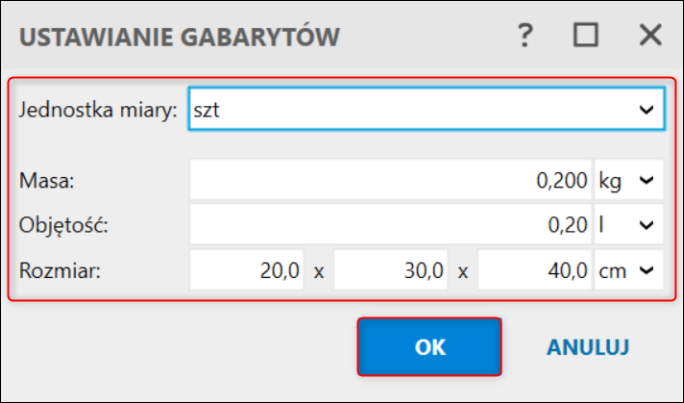
Task: Click the Masa label
Action: click(x=47, y=181)
